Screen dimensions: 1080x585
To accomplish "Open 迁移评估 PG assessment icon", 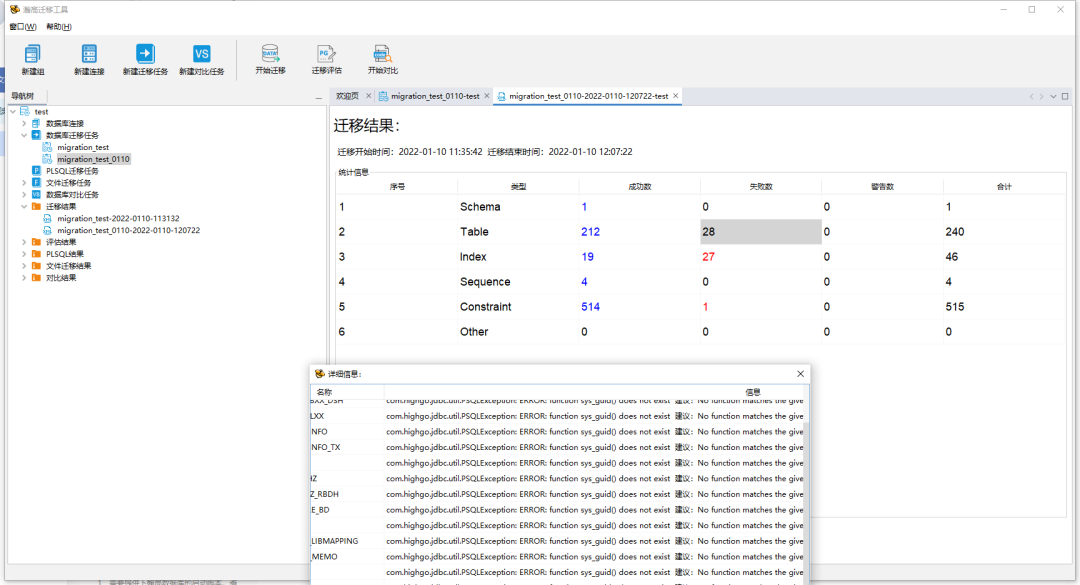I will pos(326,55).
